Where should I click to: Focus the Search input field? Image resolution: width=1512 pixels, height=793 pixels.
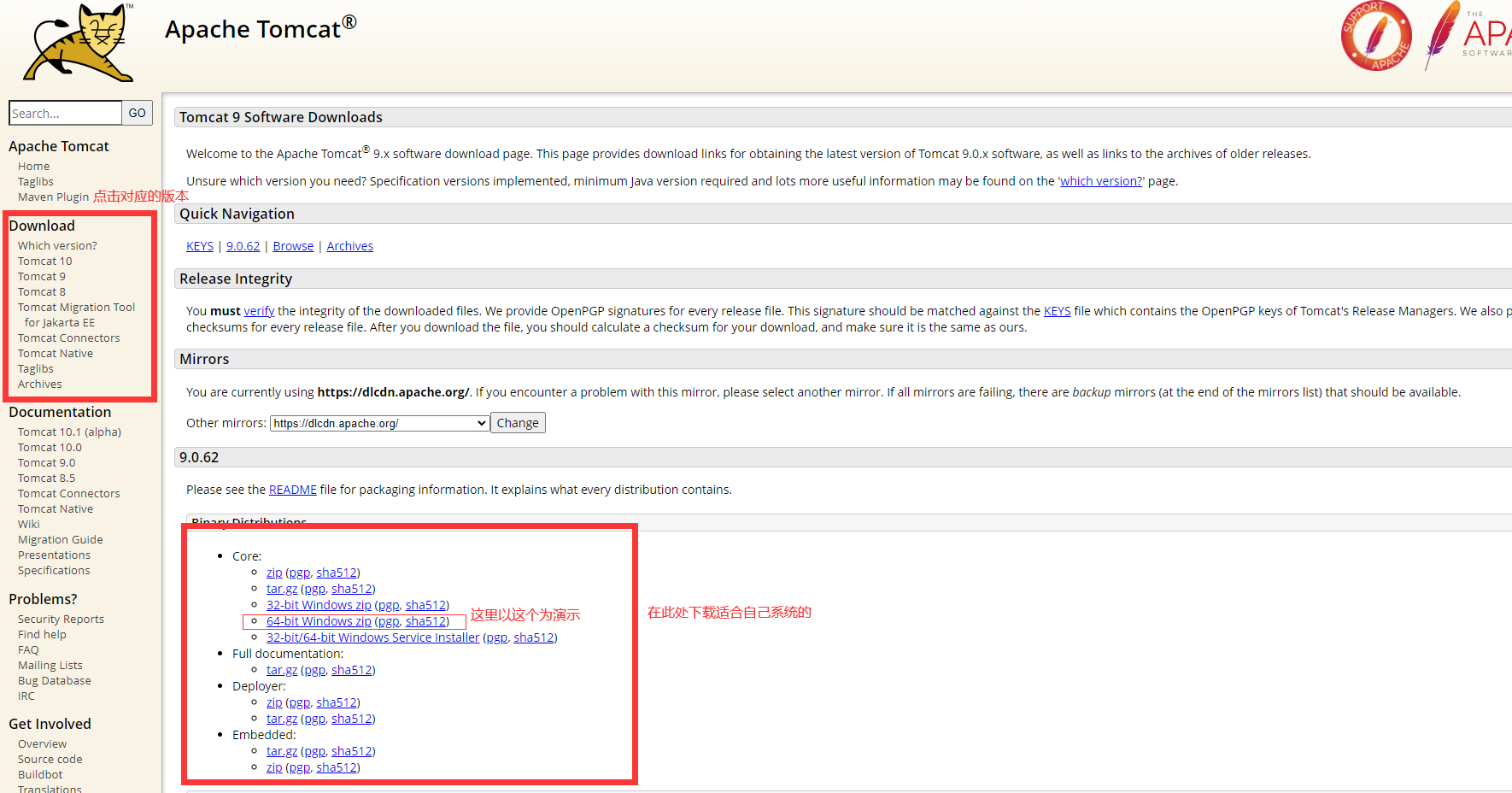tap(65, 113)
